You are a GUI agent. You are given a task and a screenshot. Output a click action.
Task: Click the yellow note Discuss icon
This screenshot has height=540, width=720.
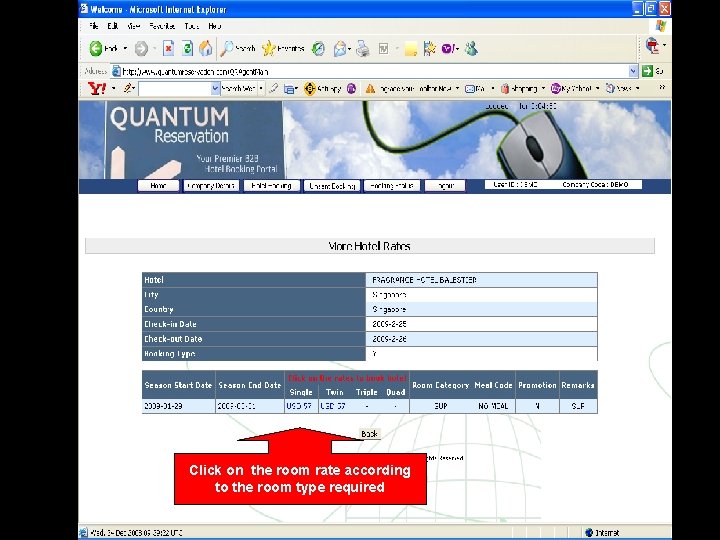(x=411, y=49)
